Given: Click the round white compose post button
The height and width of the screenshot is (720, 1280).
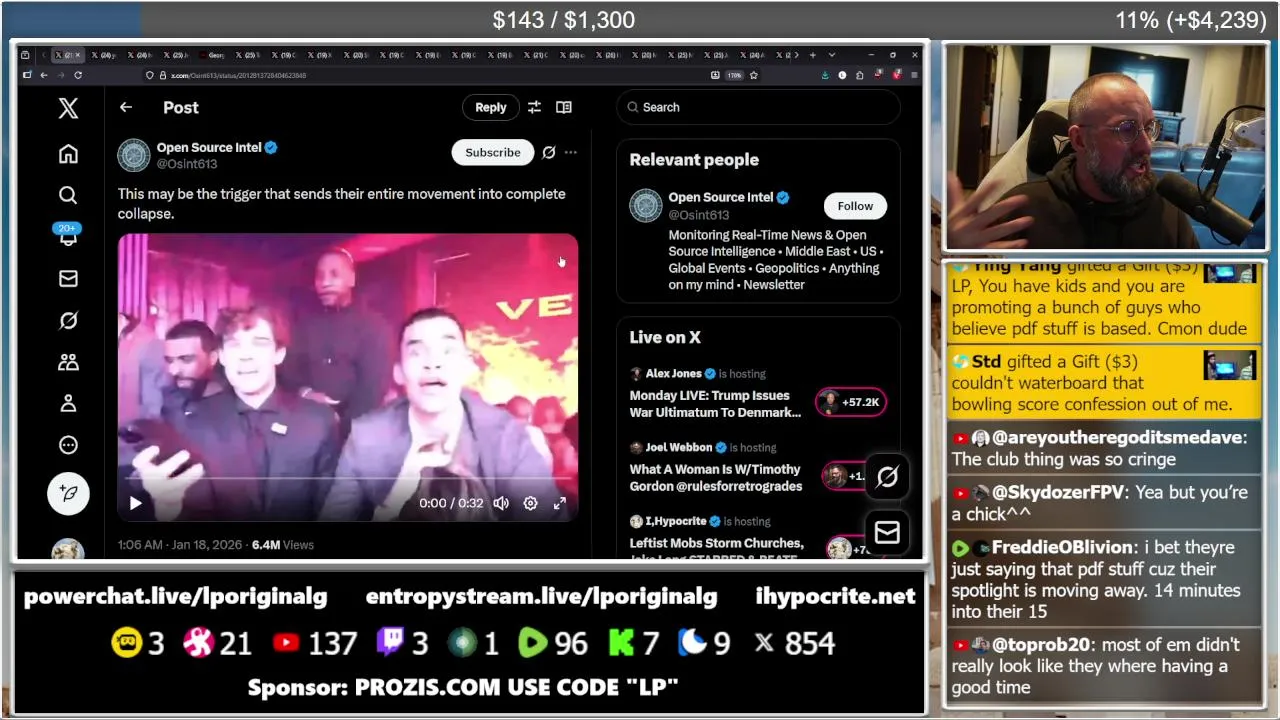Looking at the screenshot, I should pos(68,493).
